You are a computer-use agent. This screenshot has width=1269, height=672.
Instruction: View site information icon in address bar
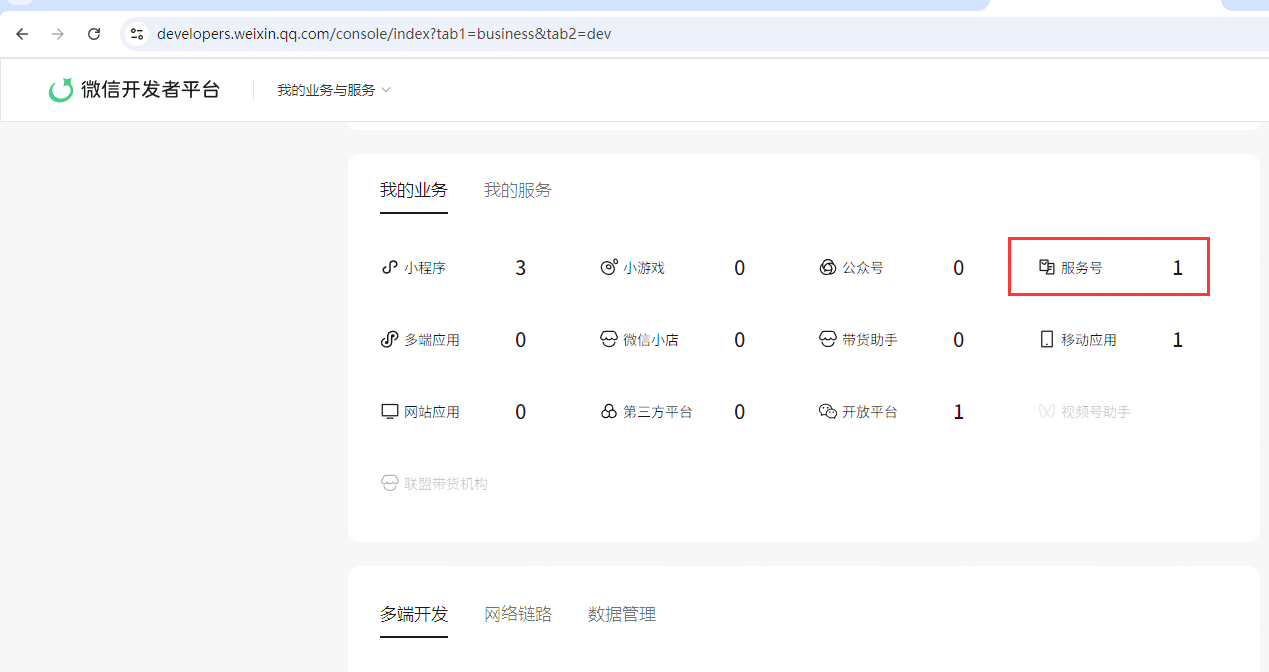pos(138,34)
